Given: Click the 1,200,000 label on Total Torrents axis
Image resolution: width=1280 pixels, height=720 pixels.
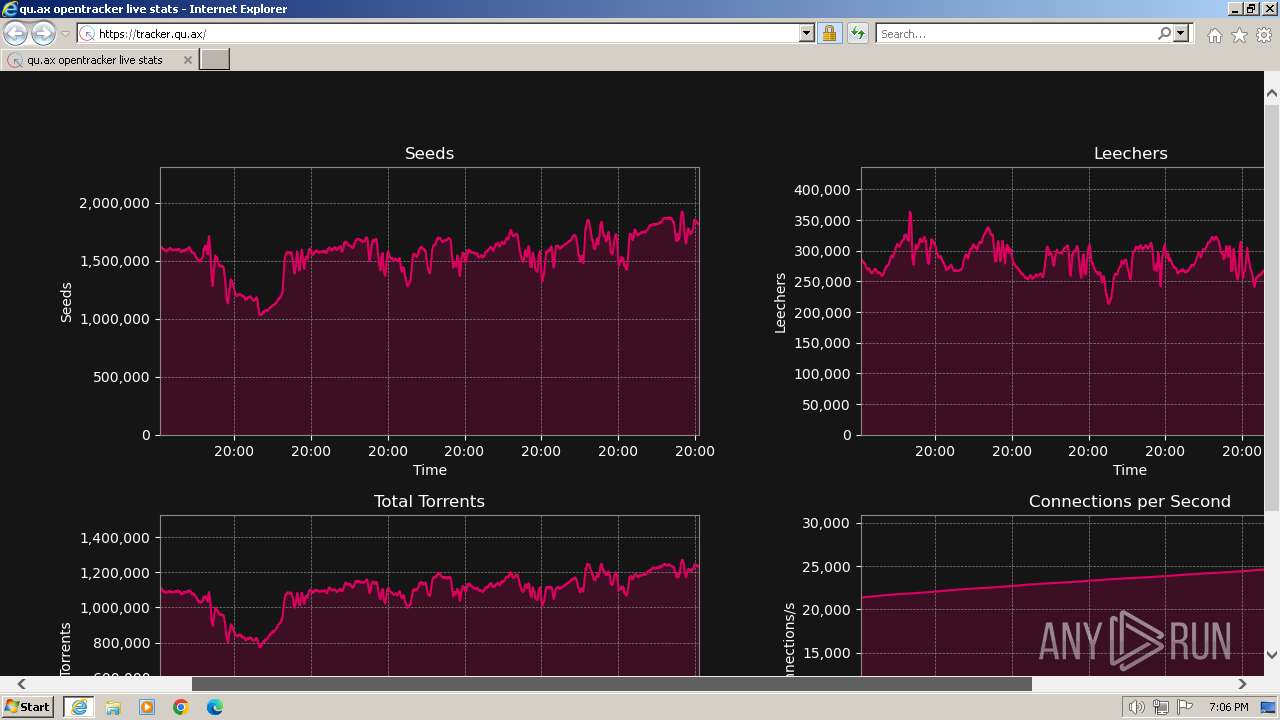Looking at the screenshot, I should pos(114,573).
